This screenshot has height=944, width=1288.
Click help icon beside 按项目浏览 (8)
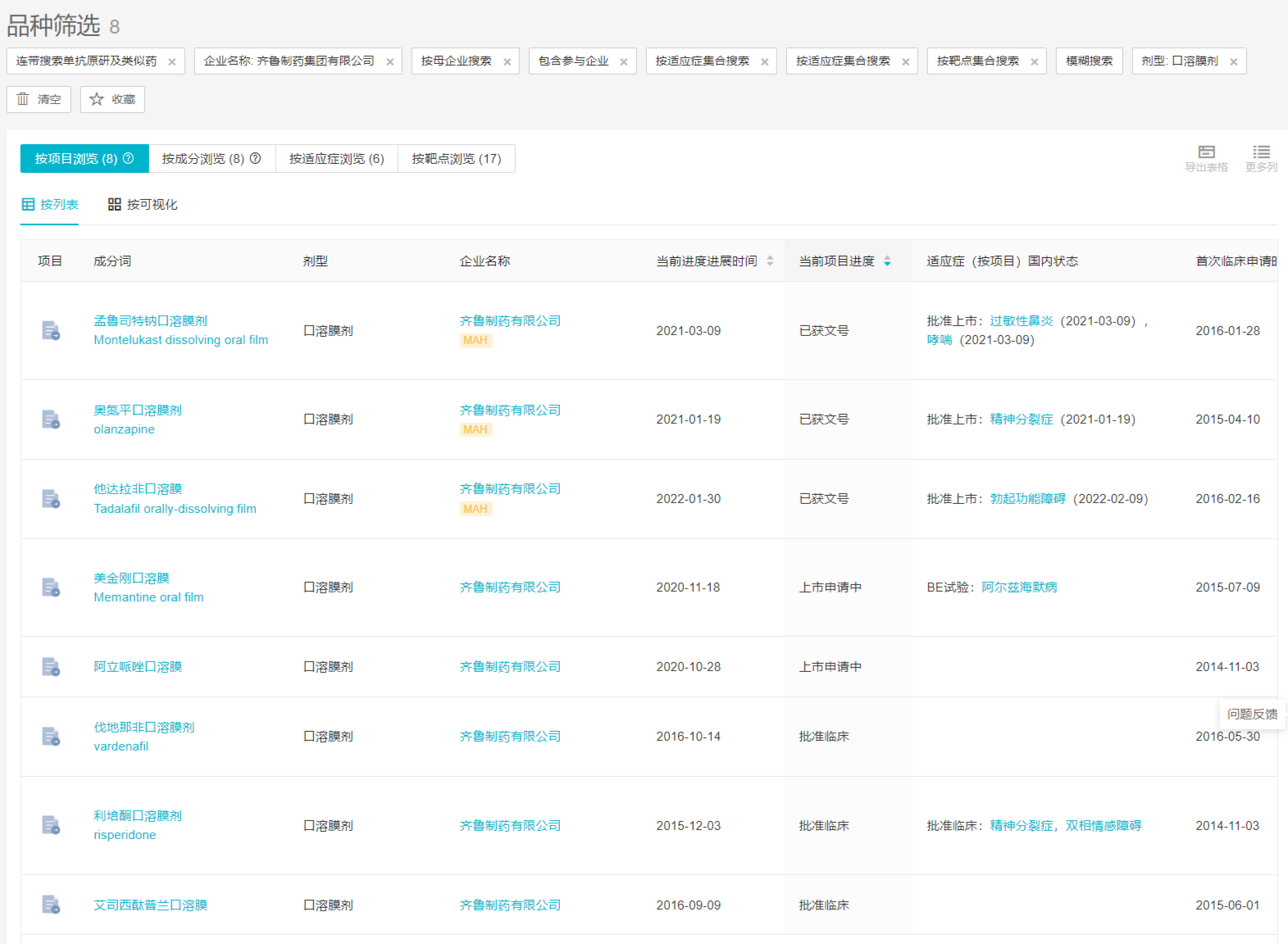tap(129, 159)
